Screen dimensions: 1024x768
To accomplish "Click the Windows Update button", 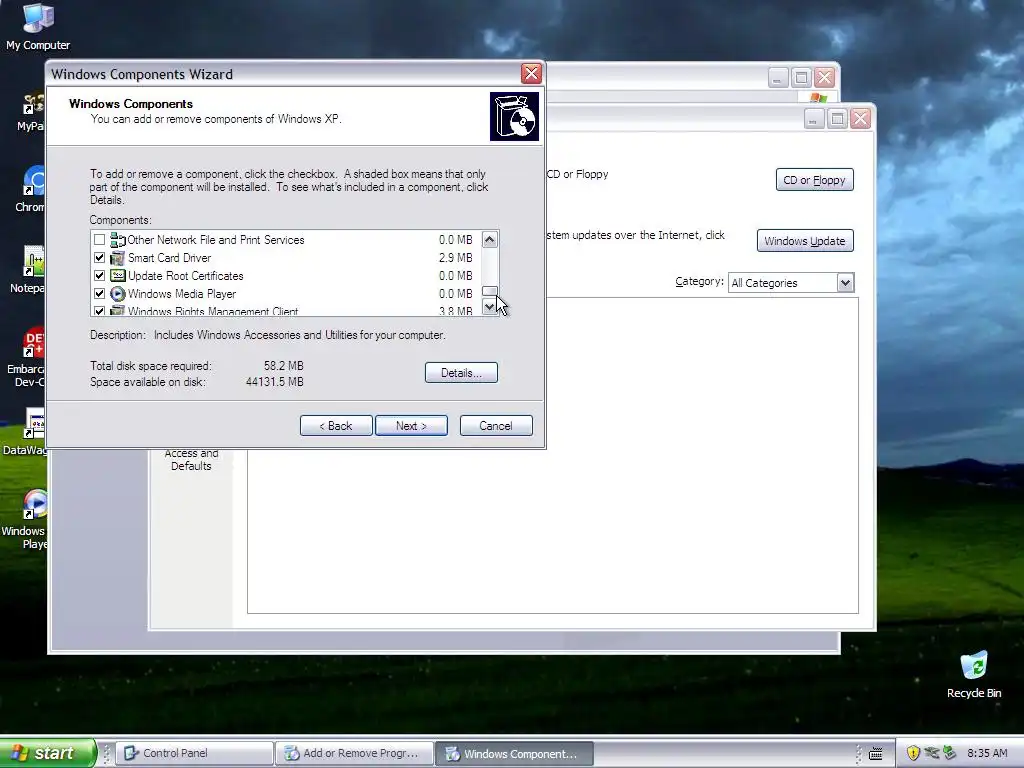I will pos(805,241).
